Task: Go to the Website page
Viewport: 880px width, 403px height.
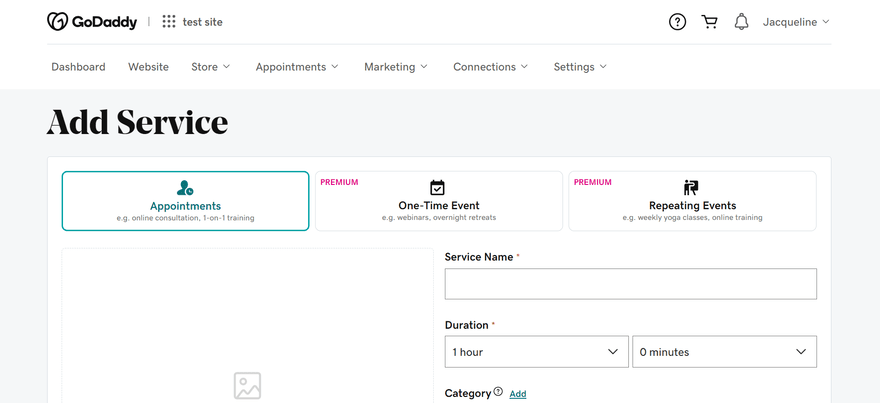Action: pos(148,67)
